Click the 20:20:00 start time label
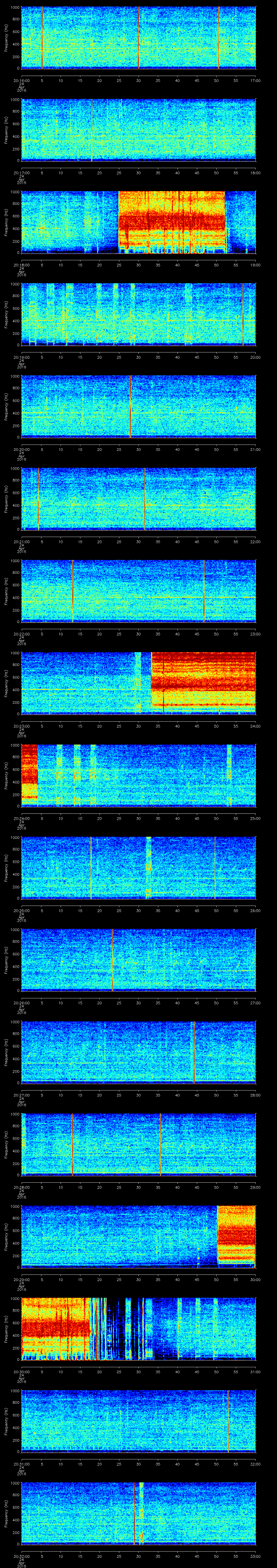Image resolution: width=277 pixels, height=1568 pixels. (x=21, y=449)
